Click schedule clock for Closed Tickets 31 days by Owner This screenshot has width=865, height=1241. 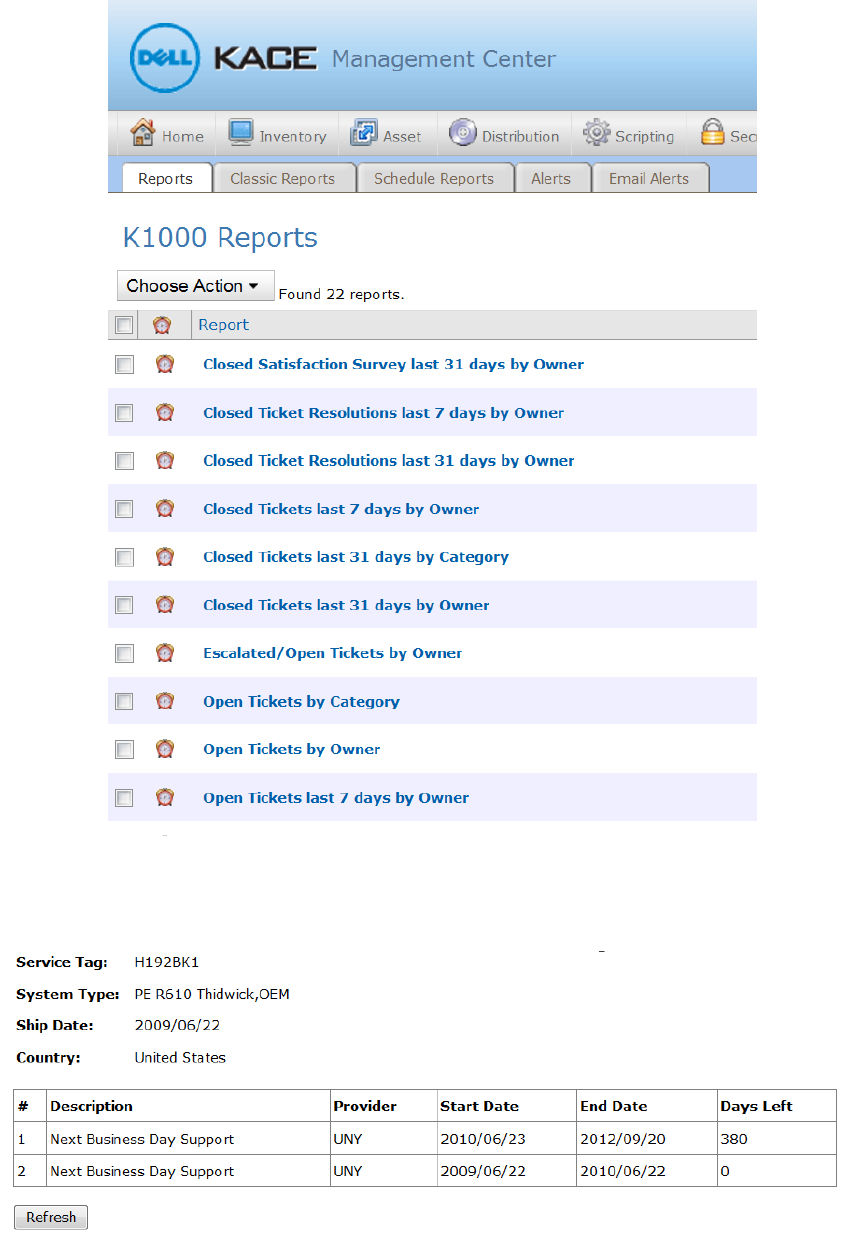click(165, 604)
